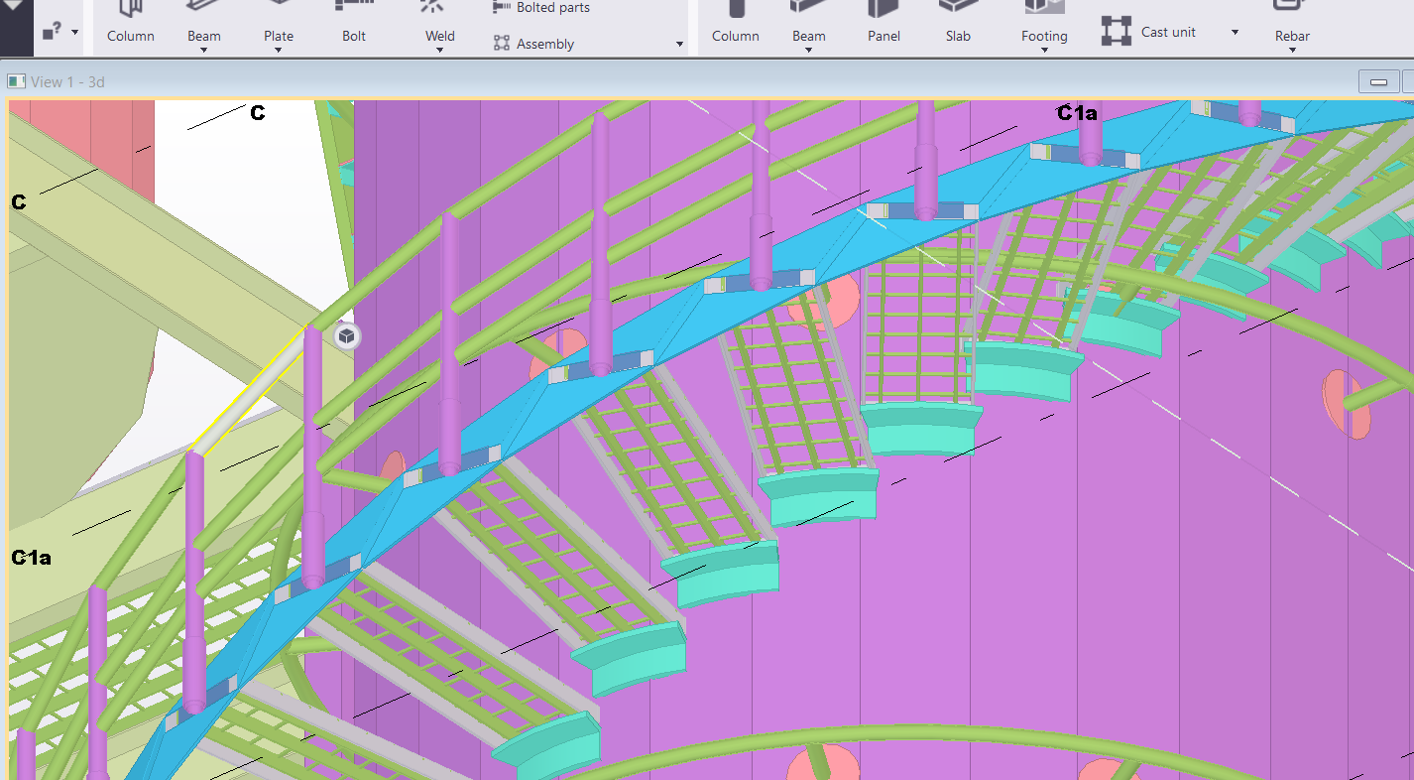Select the concrete Column tool
Screen dimensions: 1414x780
pyautogui.click(x=735, y=26)
